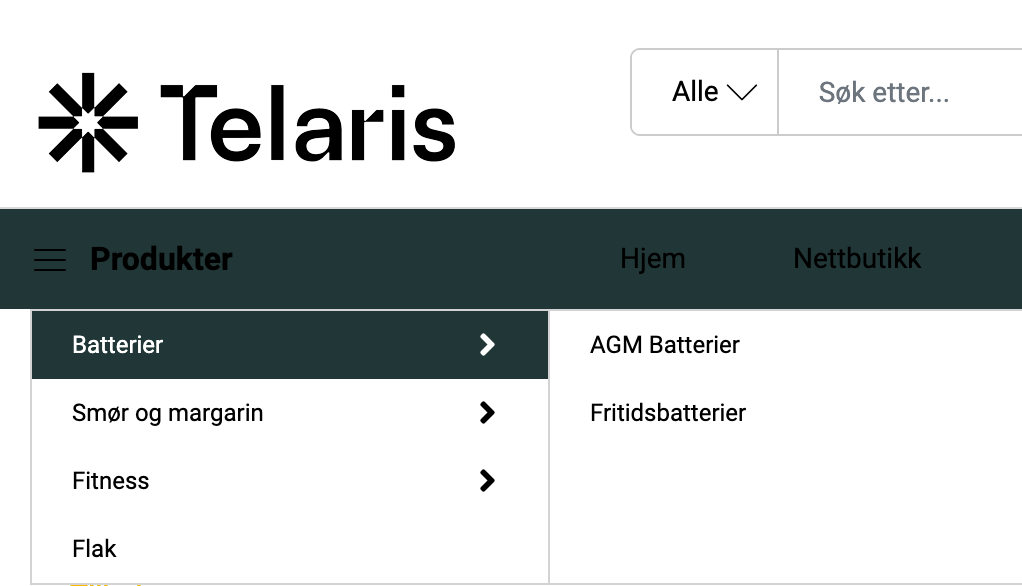This screenshot has height=586, width=1022.
Task: Open the Nettbutikk page
Action: coord(857,258)
